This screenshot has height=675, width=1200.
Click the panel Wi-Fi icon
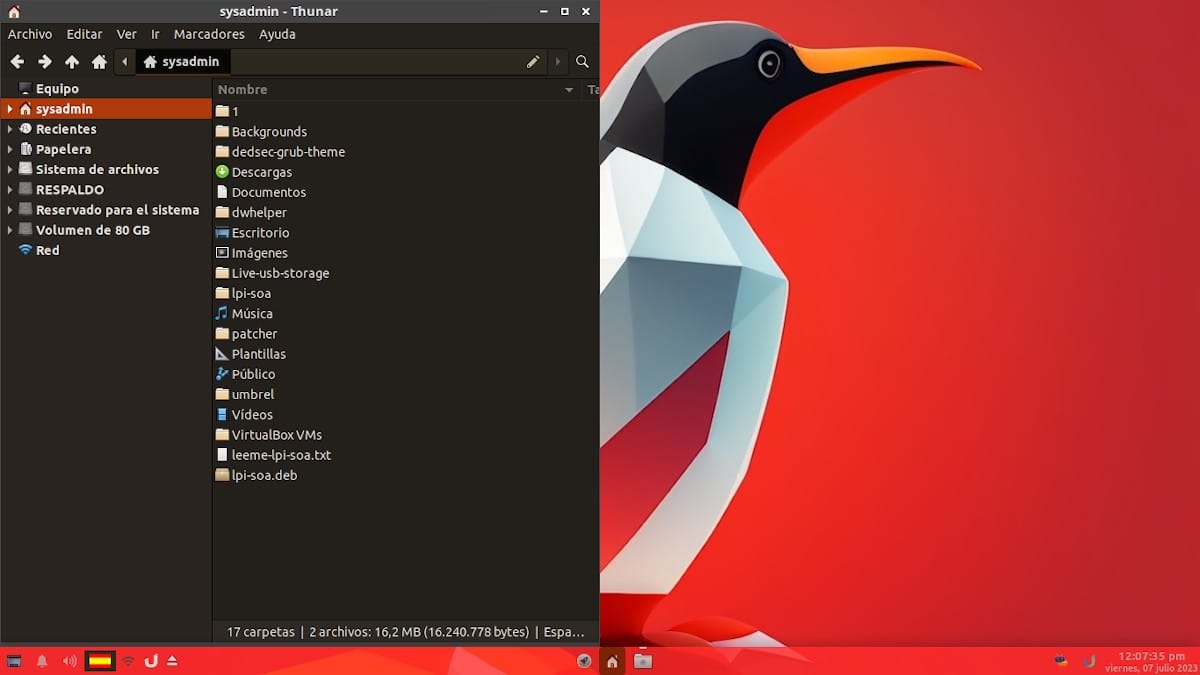(x=128, y=661)
